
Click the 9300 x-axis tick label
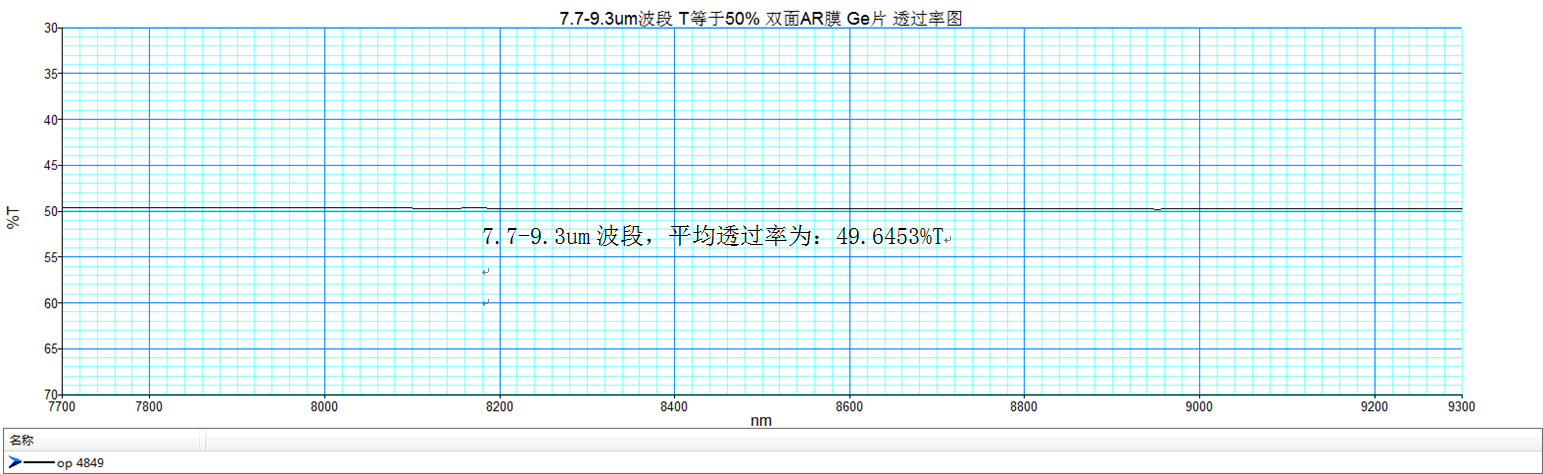click(1462, 406)
